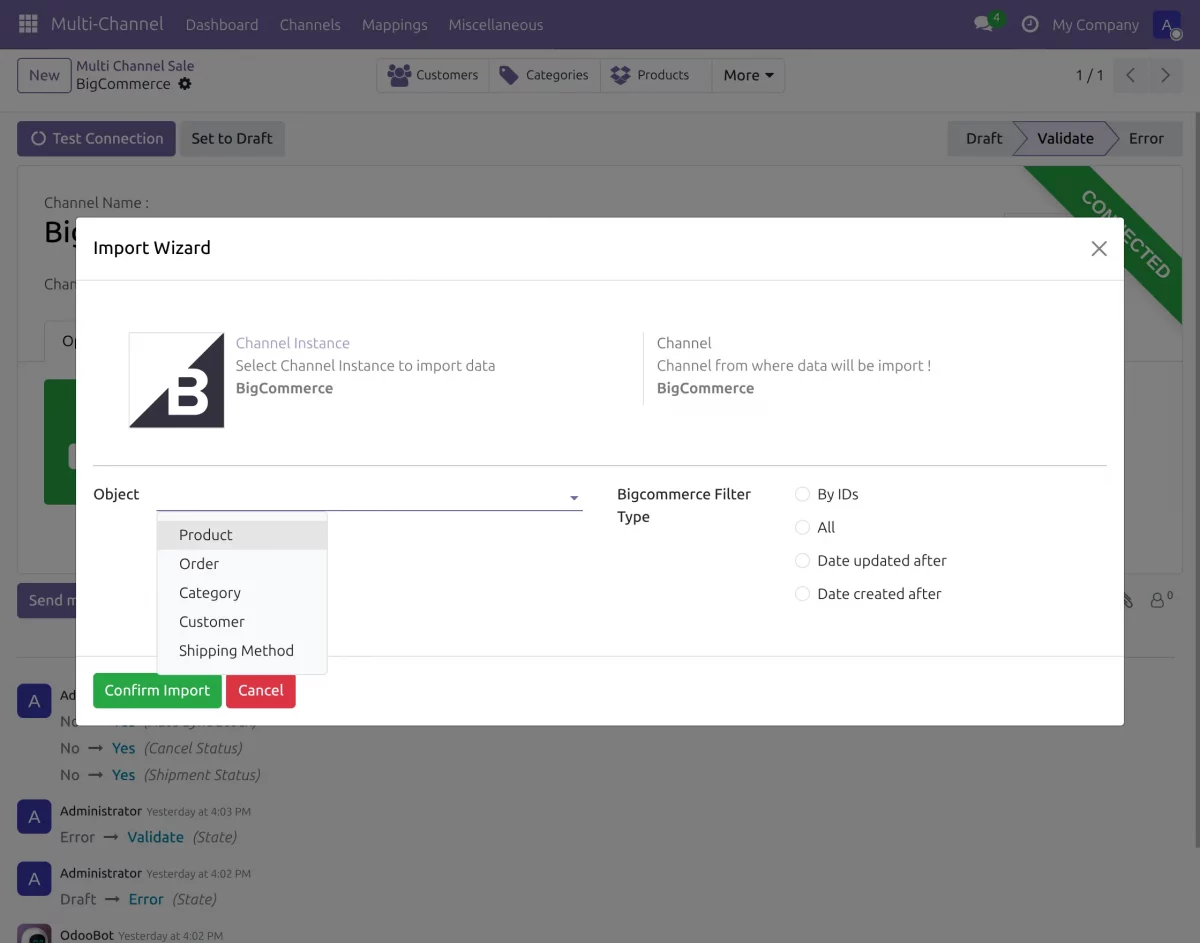
Task: Choose Order from the Object list
Action: click(242, 564)
